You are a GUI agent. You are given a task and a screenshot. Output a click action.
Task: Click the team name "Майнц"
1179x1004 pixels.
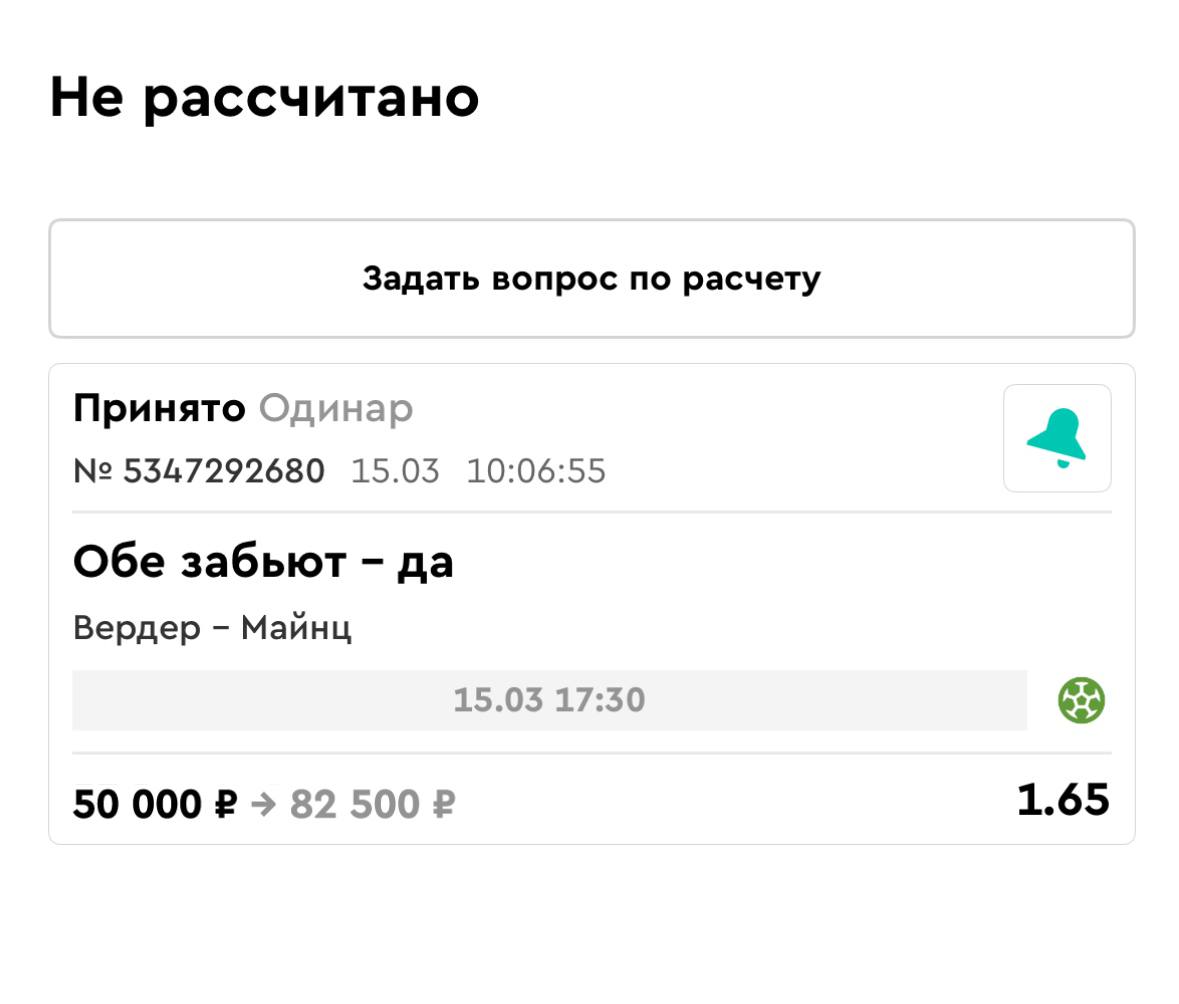tap(296, 629)
